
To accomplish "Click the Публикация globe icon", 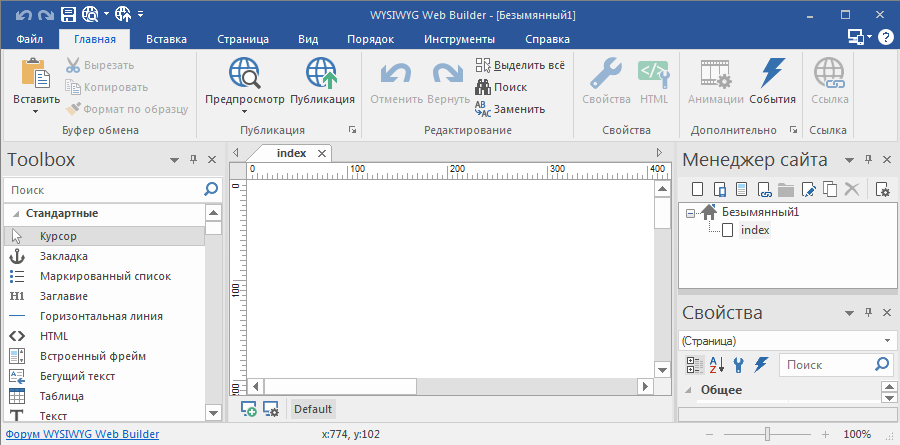I will pyautogui.click(x=322, y=75).
